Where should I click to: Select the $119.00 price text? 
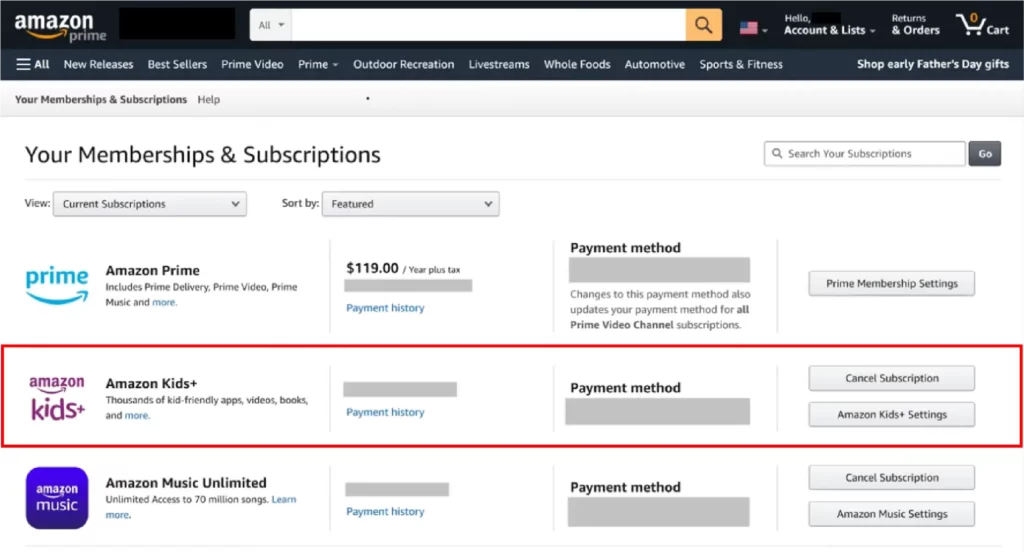click(372, 268)
